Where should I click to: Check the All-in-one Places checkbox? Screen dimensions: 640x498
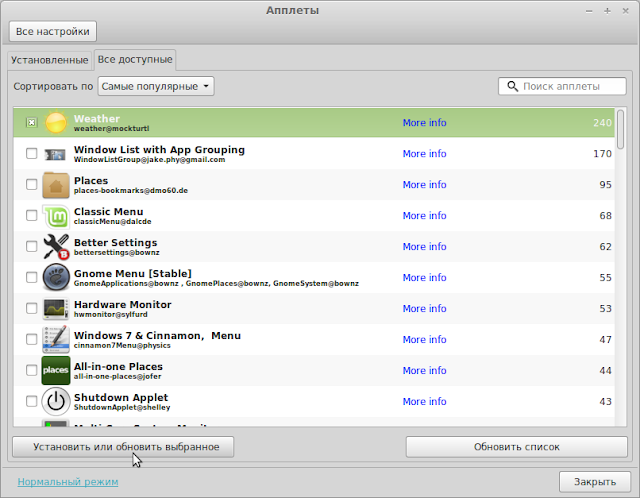31,370
